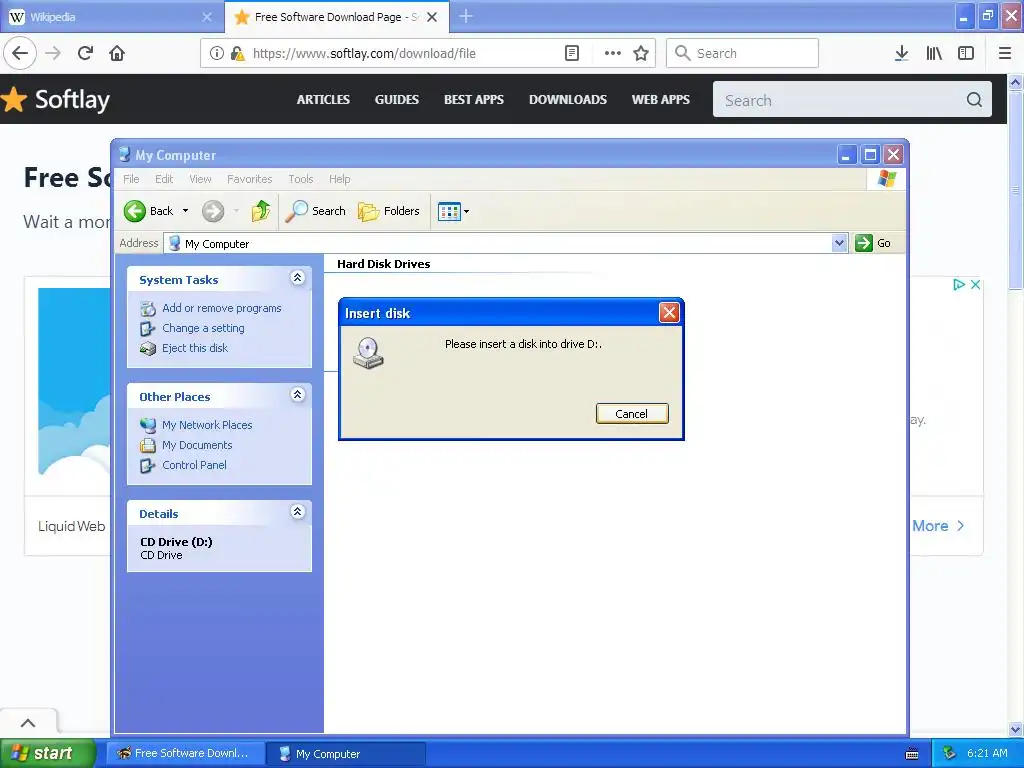The width and height of the screenshot is (1024, 768).
Task: Toggle Firefox sidebar icon
Action: [966, 53]
